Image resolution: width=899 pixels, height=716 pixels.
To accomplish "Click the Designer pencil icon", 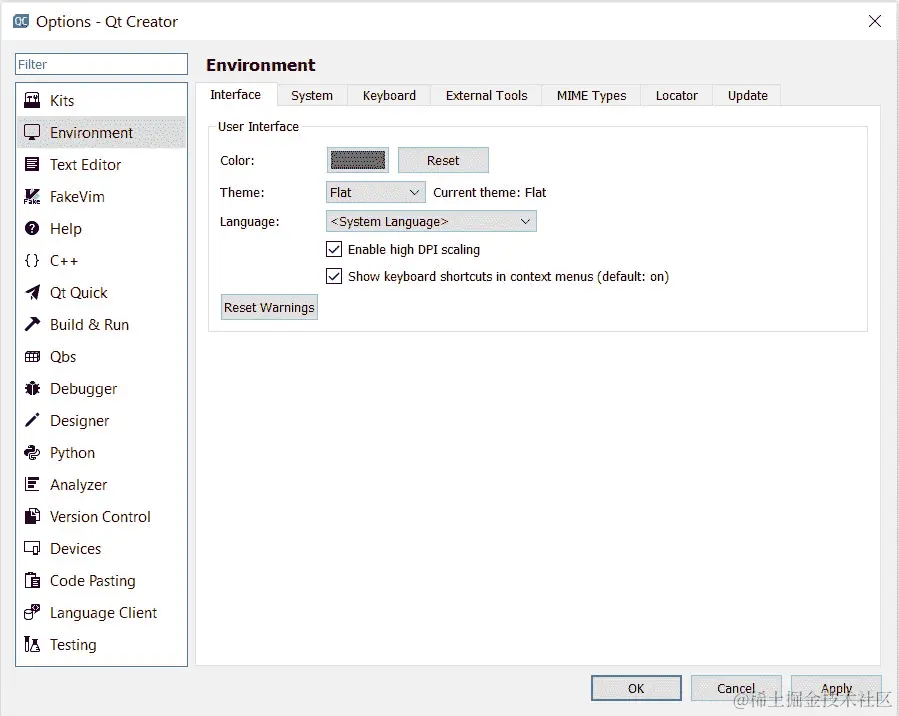I will coord(32,420).
